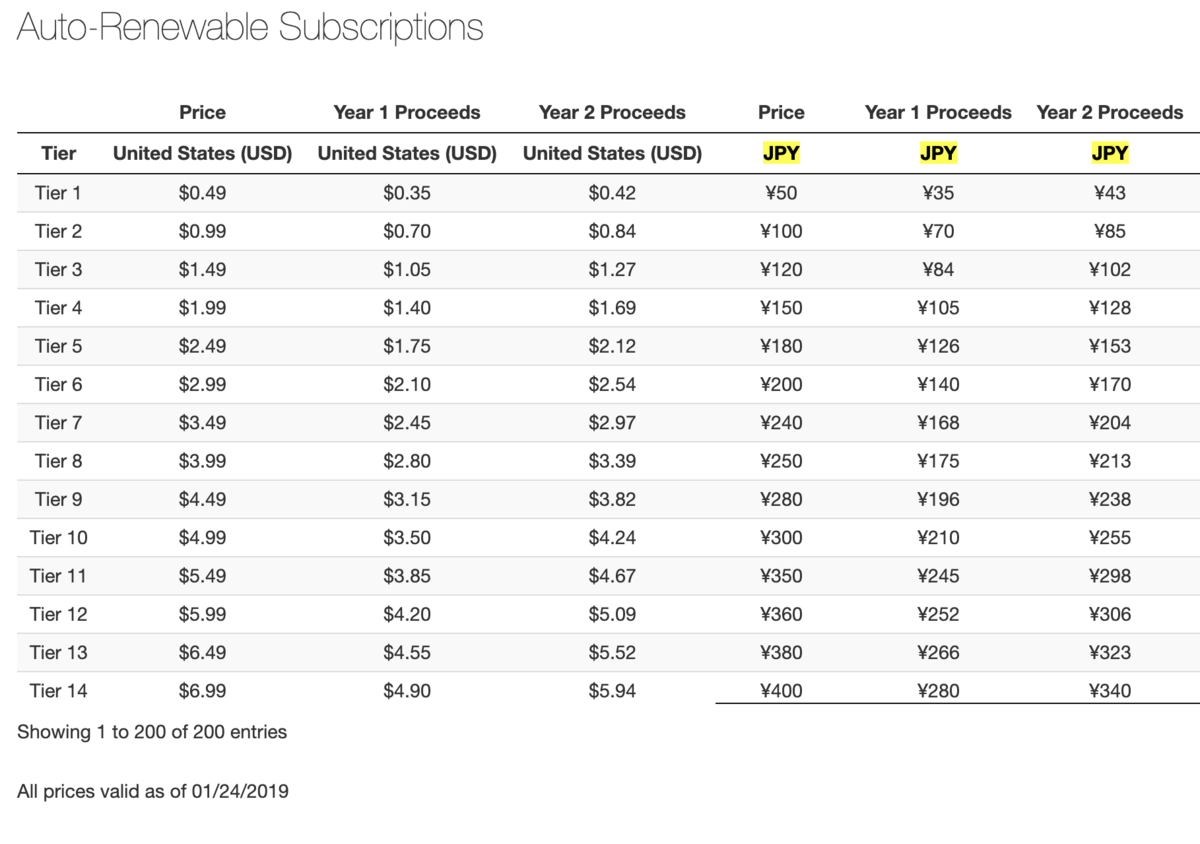This screenshot has height=844, width=1200.
Task: Select the Tier 12 row label
Action: pos(59,614)
